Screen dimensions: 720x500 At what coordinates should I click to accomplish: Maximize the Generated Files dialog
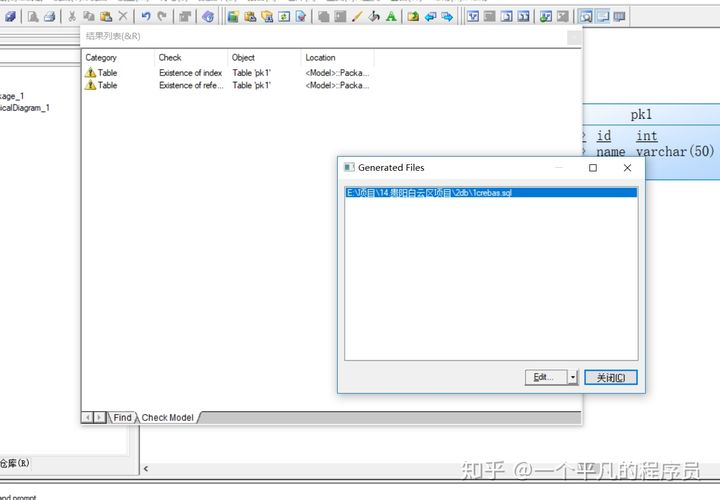tap(593, 168)
